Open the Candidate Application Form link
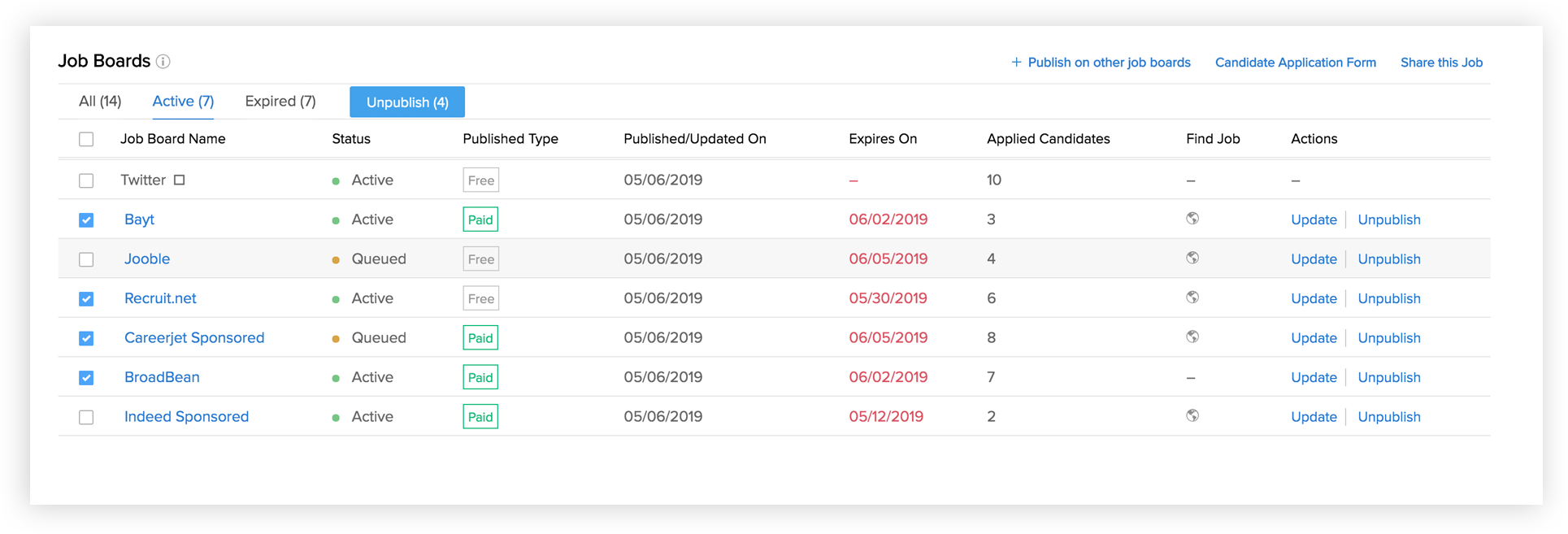 [x=1295, y=63]
